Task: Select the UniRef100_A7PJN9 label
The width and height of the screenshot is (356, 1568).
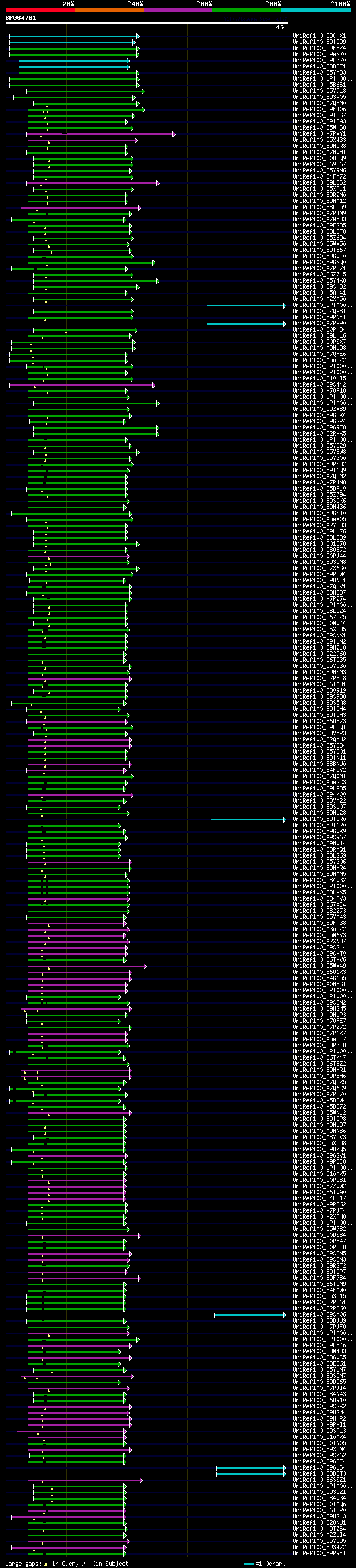Action: pyautogui.click(x=319, y=213)
